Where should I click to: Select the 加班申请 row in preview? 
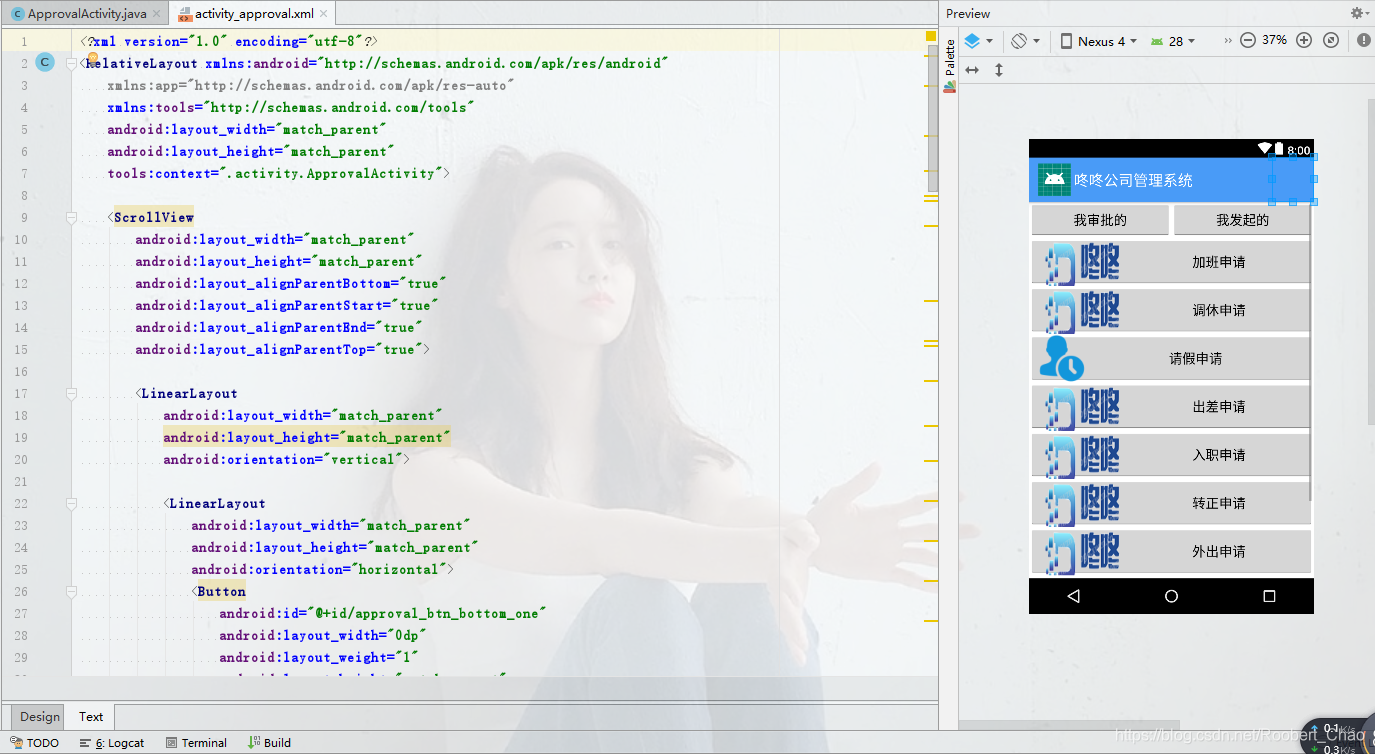pos(1170,262)
